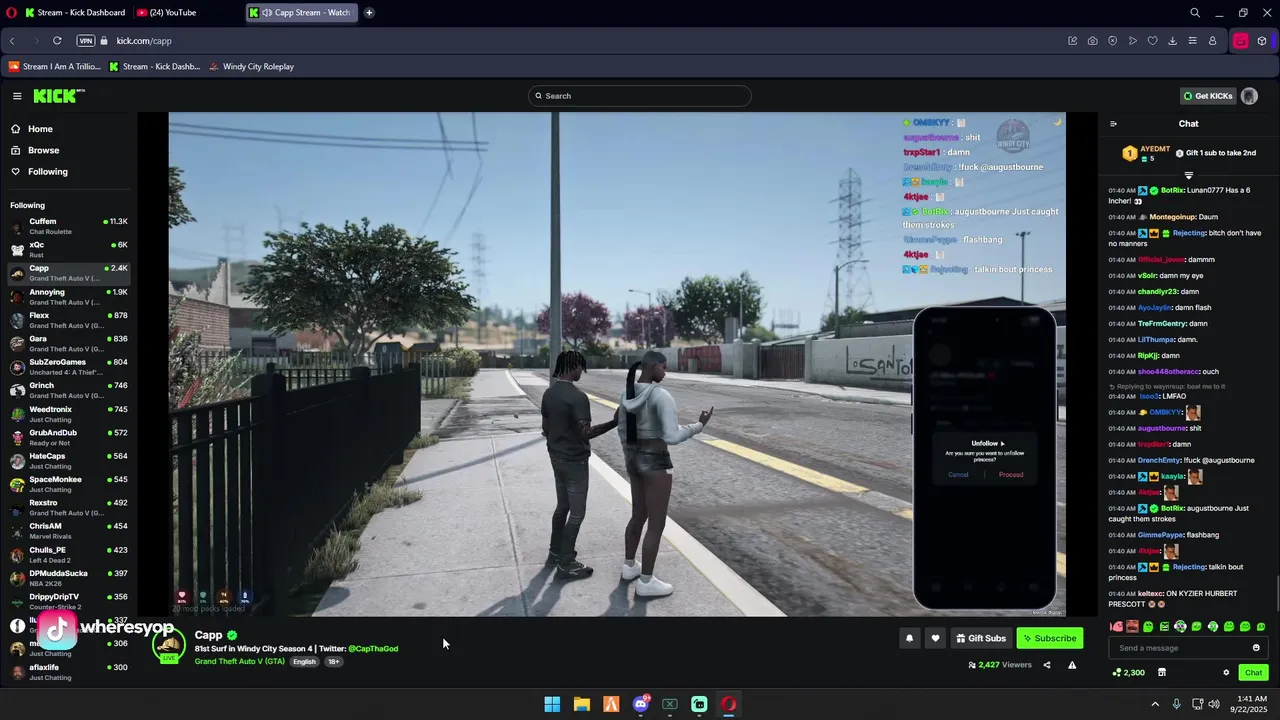Click the Get KICKs button
The height and width of the screenshot is (720, 1280).
[1208, 96]
